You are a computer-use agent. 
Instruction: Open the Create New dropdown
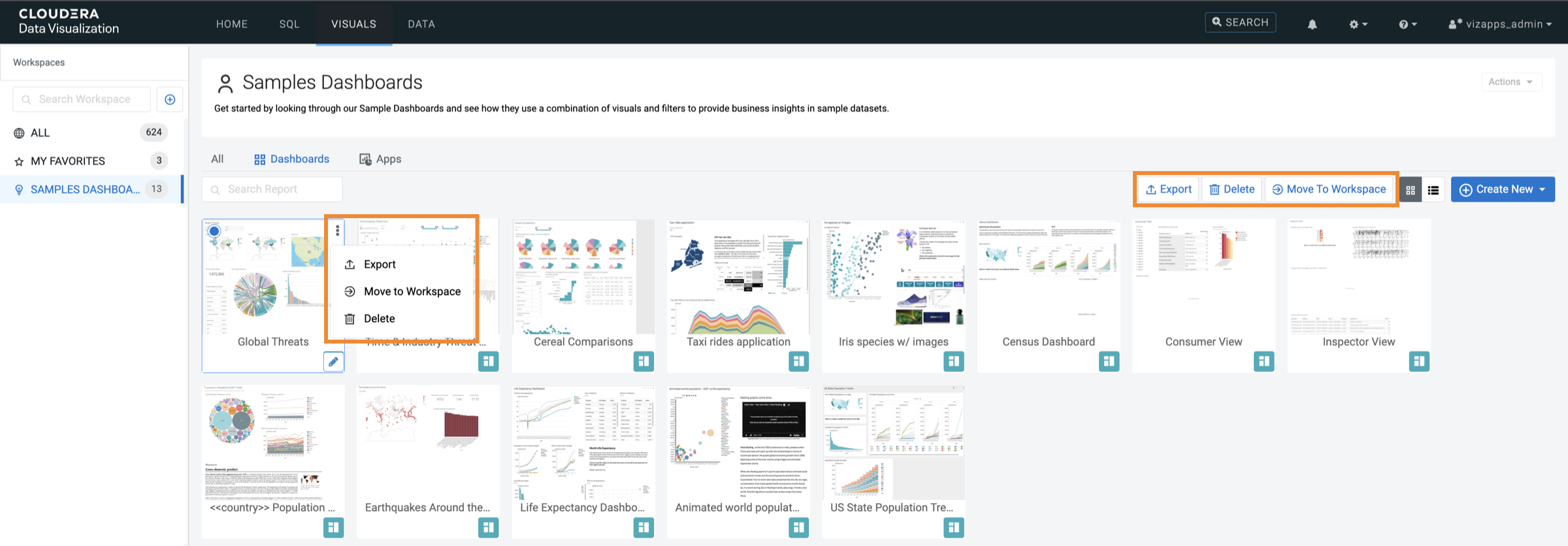(x=1503, y=189)
